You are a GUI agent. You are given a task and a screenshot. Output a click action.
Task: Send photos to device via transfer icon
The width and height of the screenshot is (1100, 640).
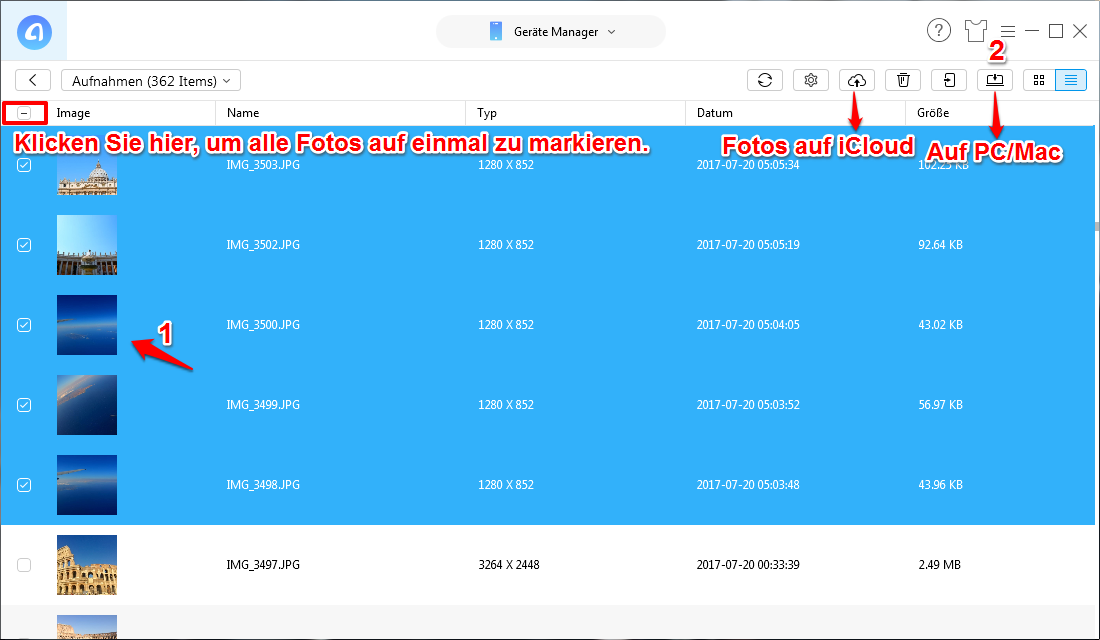(948, 80)
